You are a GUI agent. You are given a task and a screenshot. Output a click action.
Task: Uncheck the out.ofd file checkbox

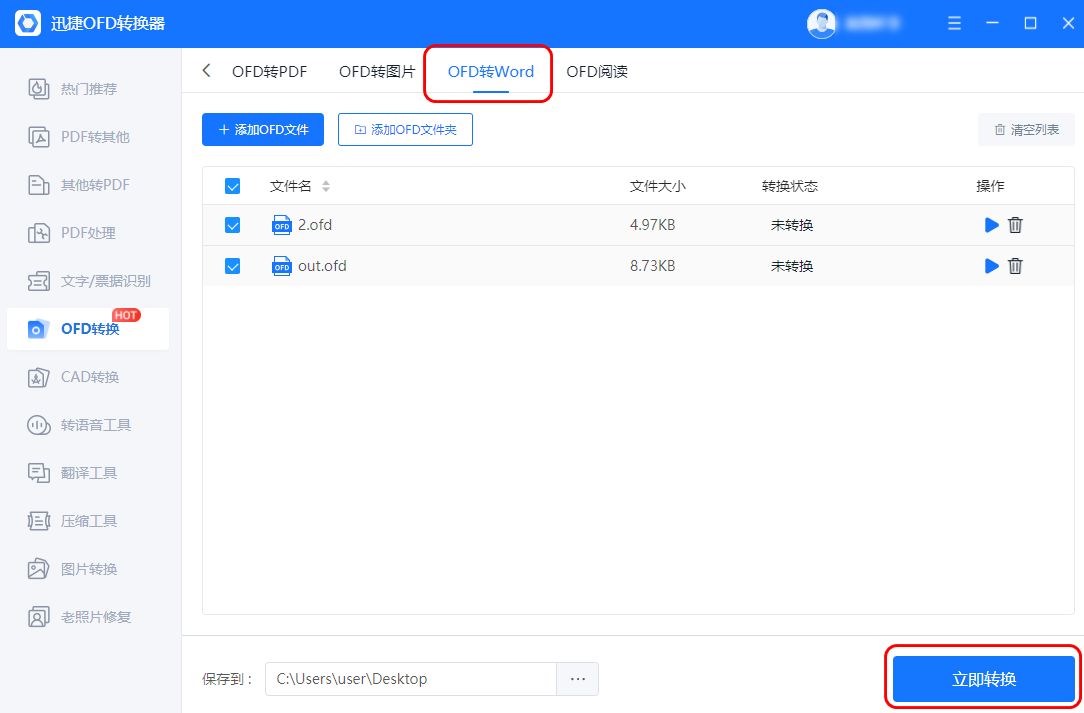(x=232, y=266)
